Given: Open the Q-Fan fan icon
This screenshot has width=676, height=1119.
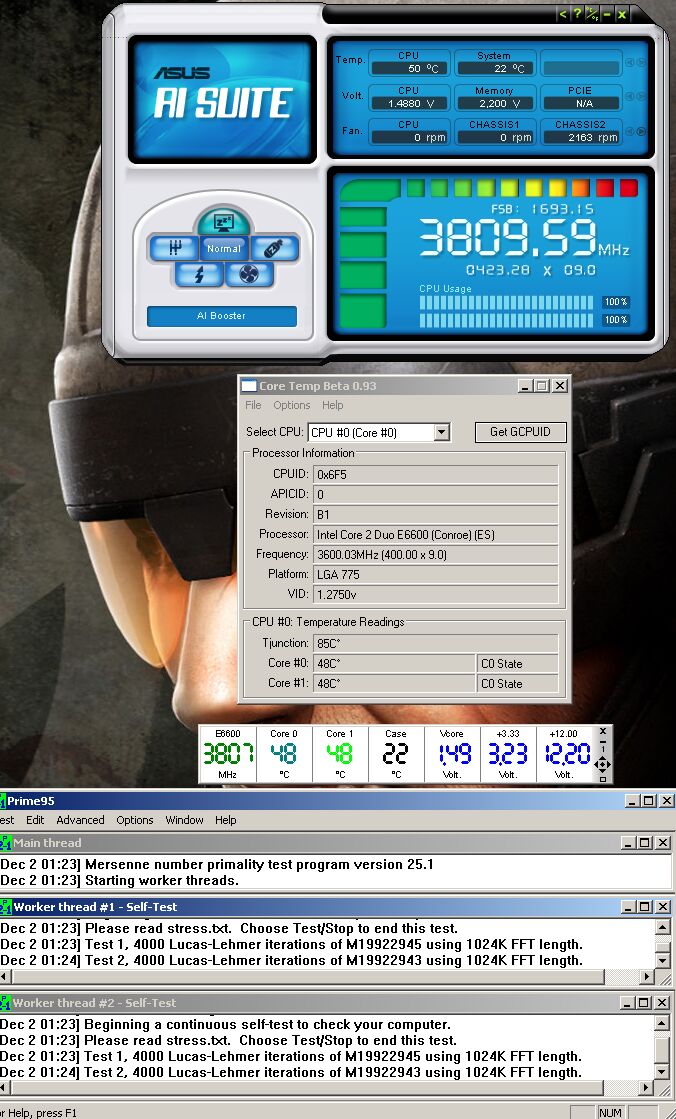Looking at the screenshot, I should tap(248, 275).
